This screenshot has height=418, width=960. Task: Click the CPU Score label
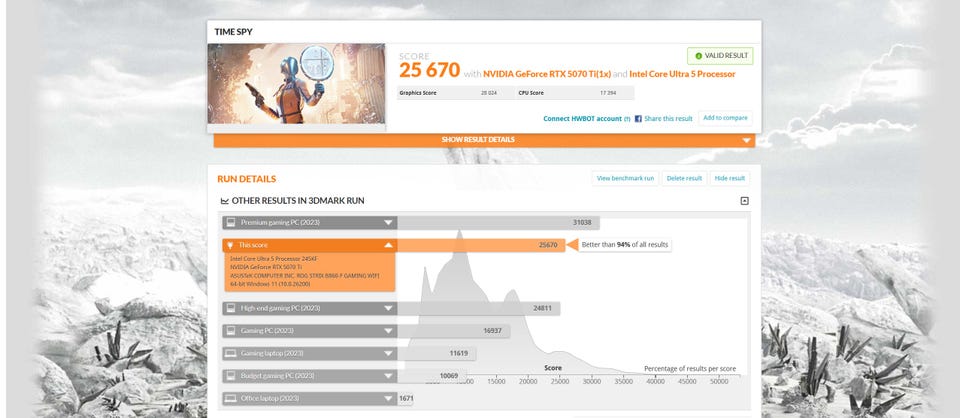531,93
